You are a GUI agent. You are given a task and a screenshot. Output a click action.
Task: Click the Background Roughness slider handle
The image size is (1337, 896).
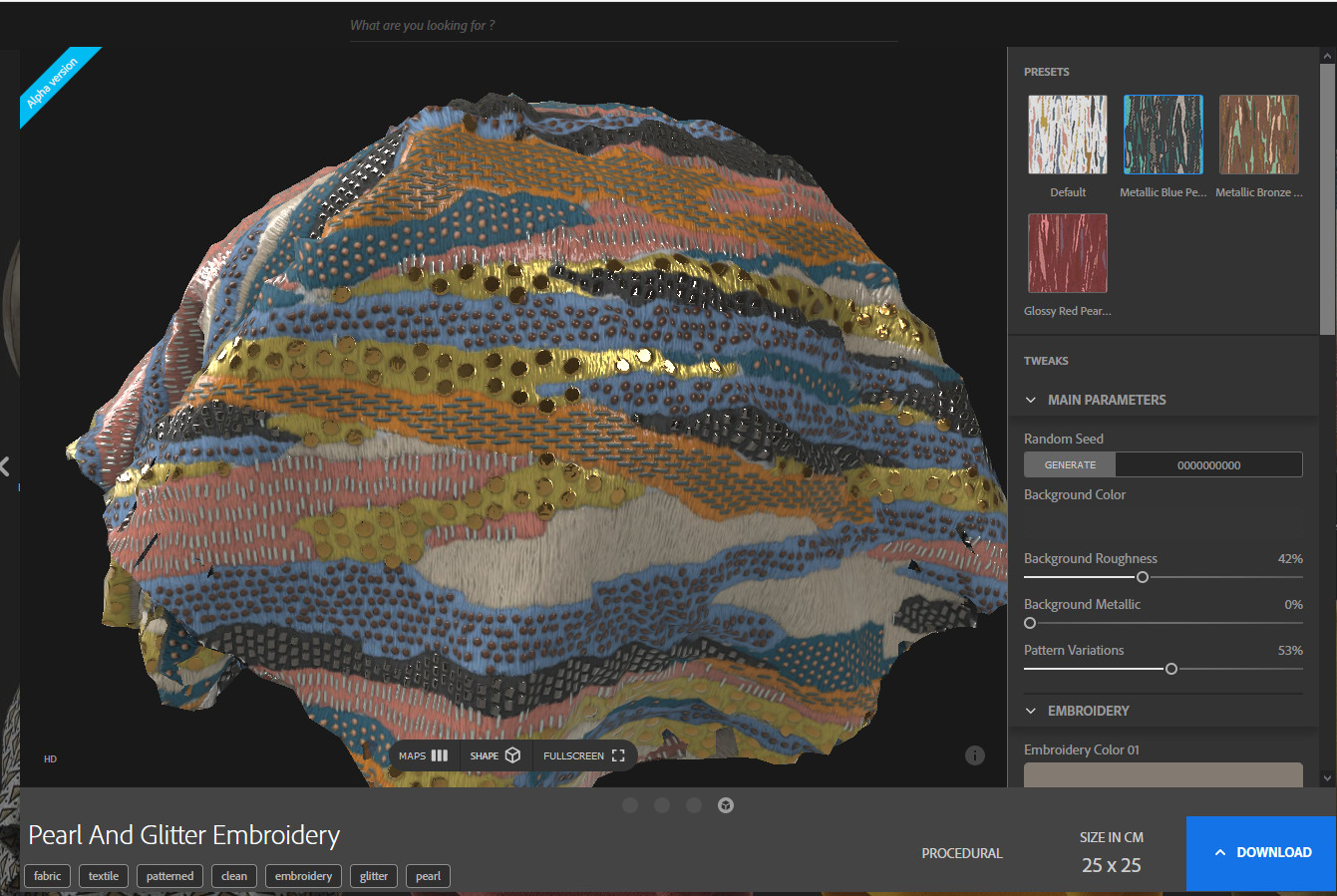1143,577
